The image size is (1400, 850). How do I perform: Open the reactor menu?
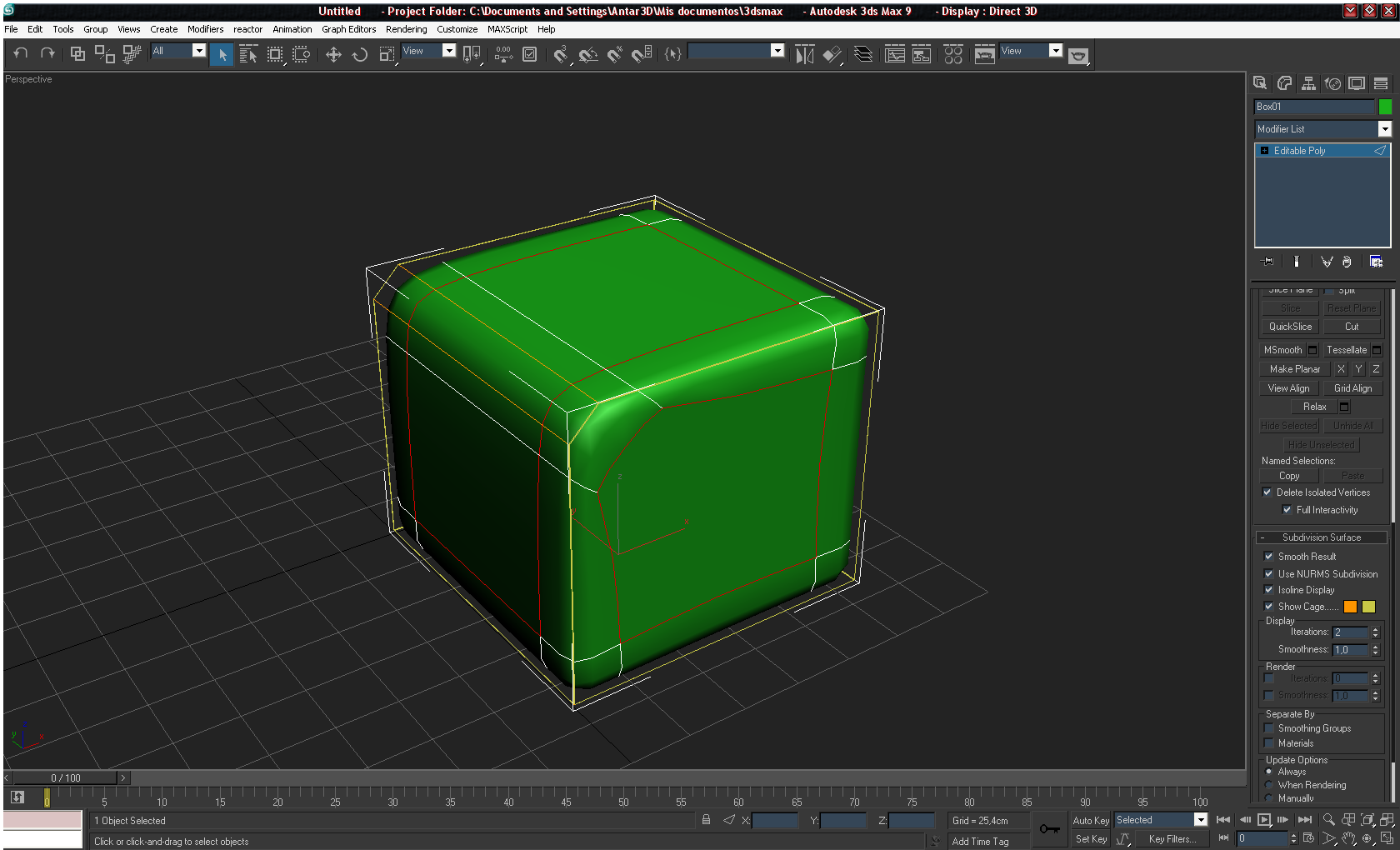coord(247,29)
